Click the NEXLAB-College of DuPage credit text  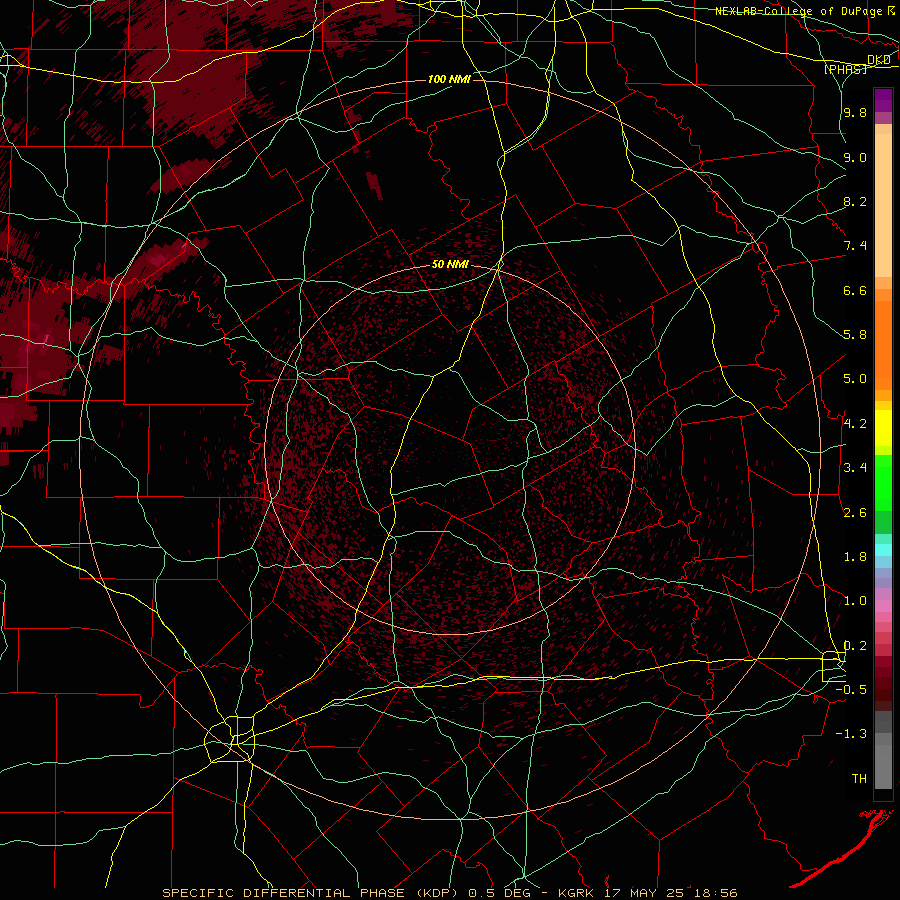click(800, 11)
